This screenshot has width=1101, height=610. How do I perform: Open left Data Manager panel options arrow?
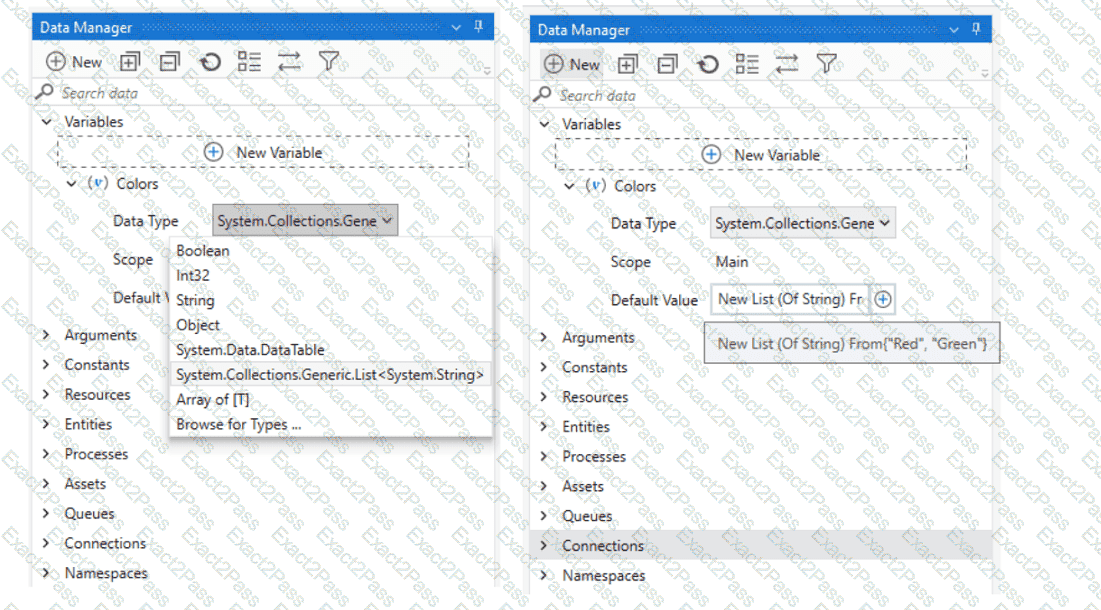click(x=456, y=27)
